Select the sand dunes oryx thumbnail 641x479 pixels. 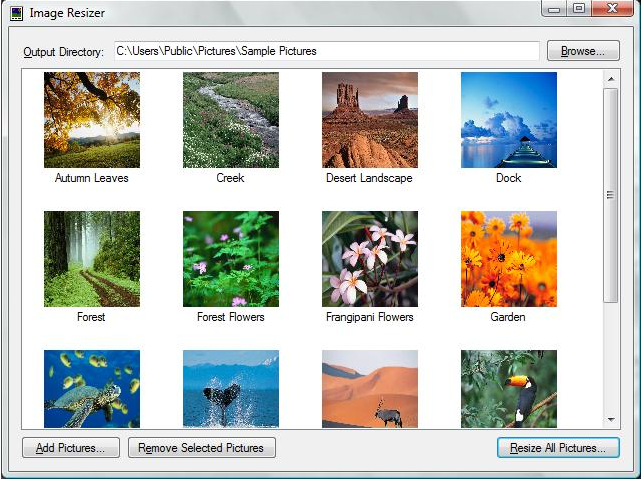[x=370, y=389]
